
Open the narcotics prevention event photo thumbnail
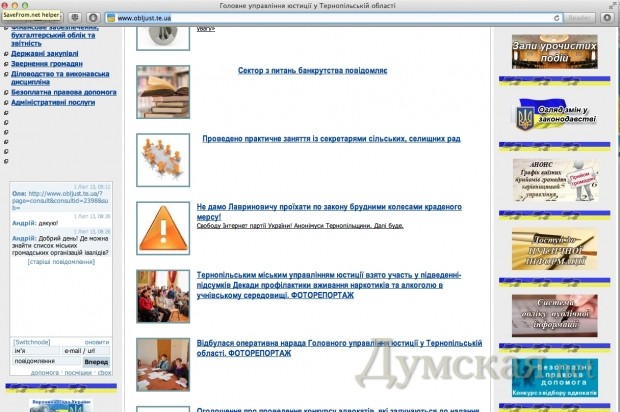point(162,295)
